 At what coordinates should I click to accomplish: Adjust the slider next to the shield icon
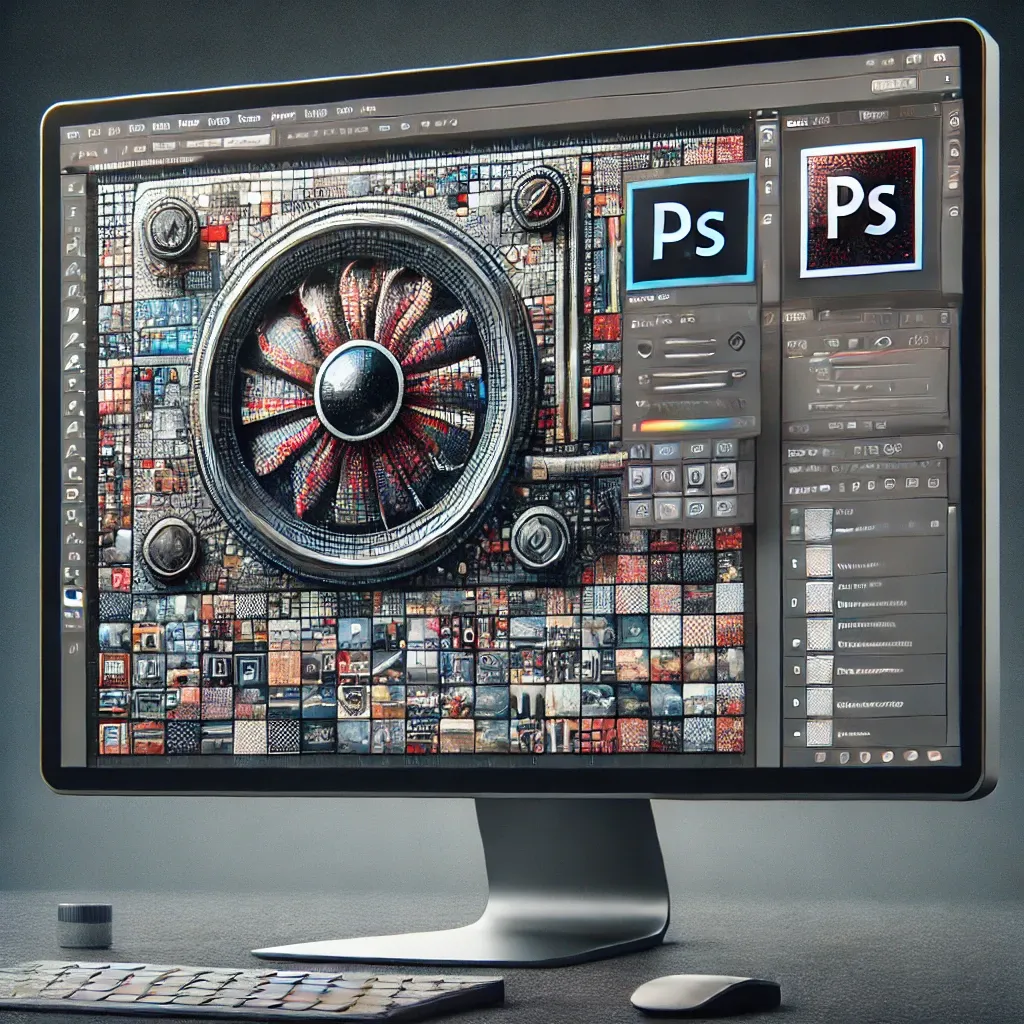pyautogui.click(x=690, y=348)
